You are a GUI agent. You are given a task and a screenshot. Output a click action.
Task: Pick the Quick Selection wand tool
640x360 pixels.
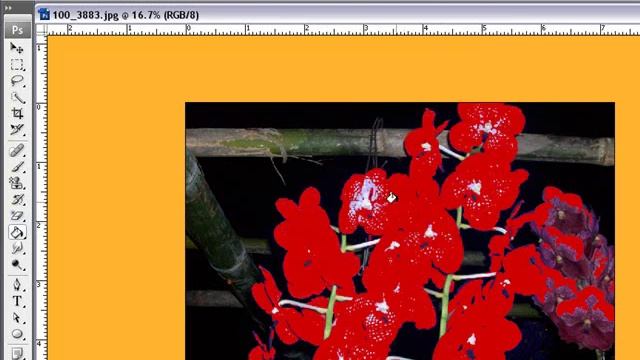point(17,98)
